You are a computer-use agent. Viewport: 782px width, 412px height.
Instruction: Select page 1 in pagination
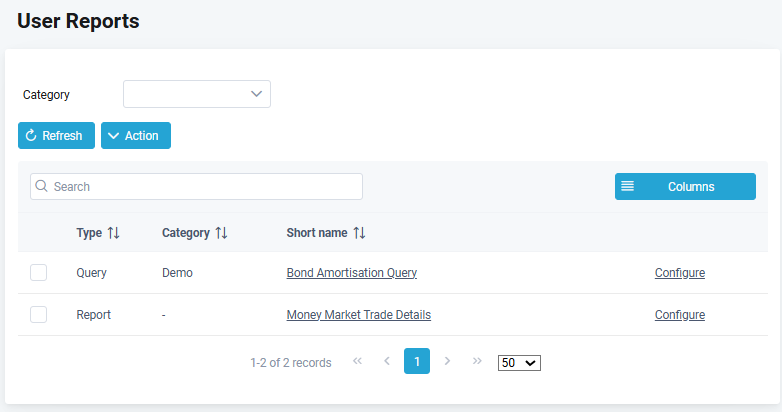[417, 361]
